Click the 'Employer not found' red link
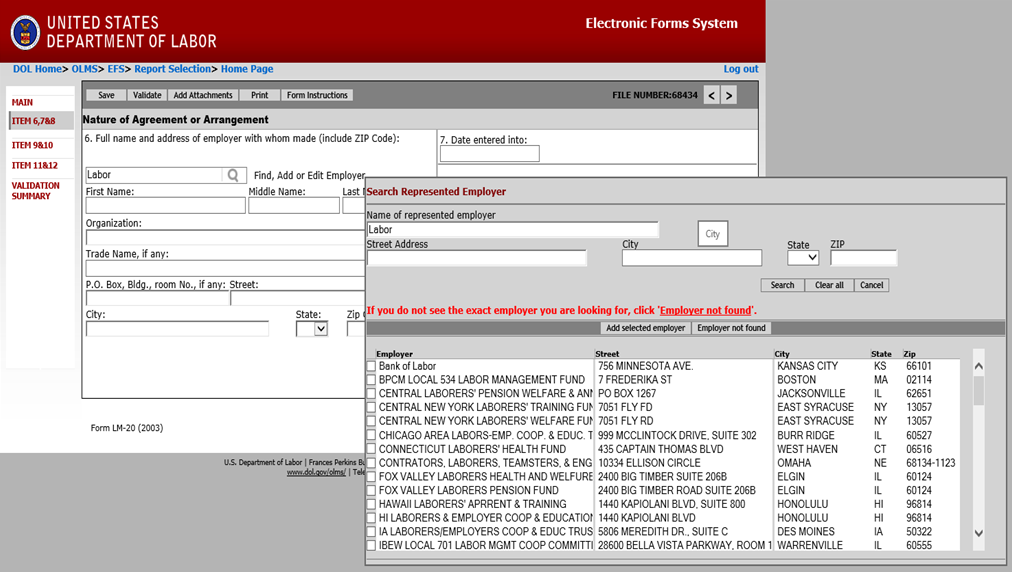Image resolution: width=1012 pixels, height=572 pixels. (705, 311)
